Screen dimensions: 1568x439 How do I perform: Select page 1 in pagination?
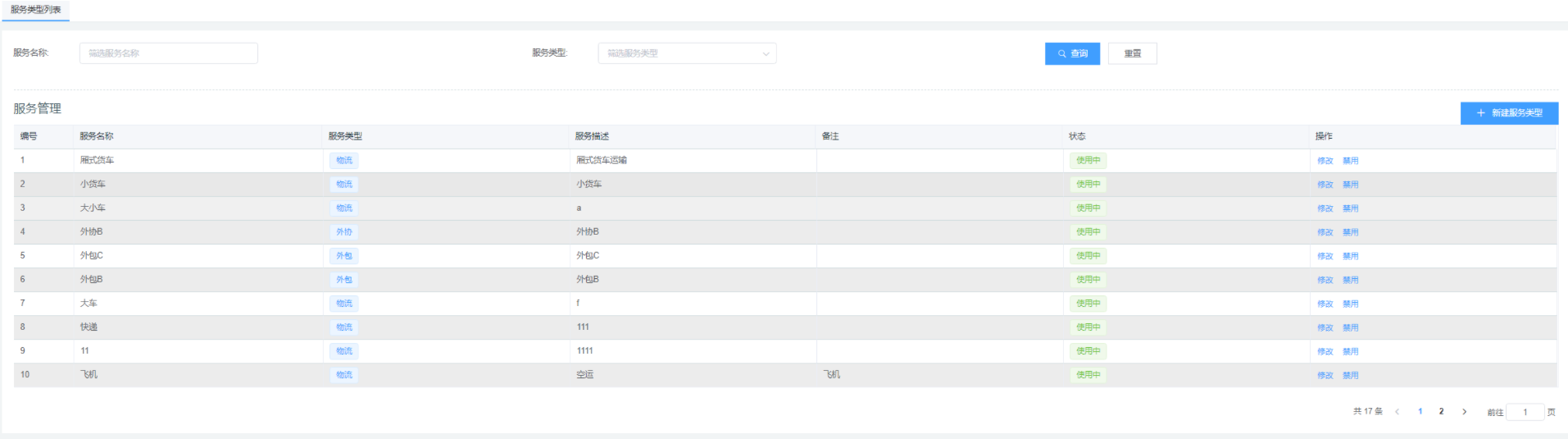1420,412
